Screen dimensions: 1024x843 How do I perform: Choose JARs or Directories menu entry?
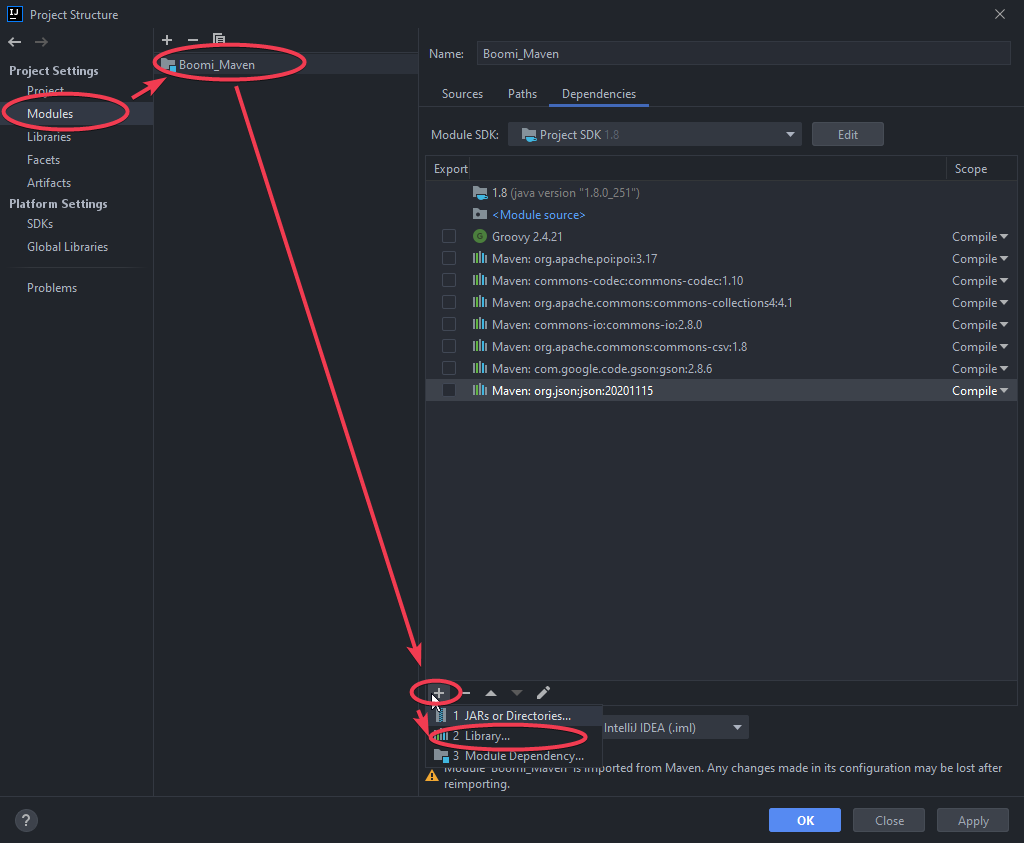[515, 716]
